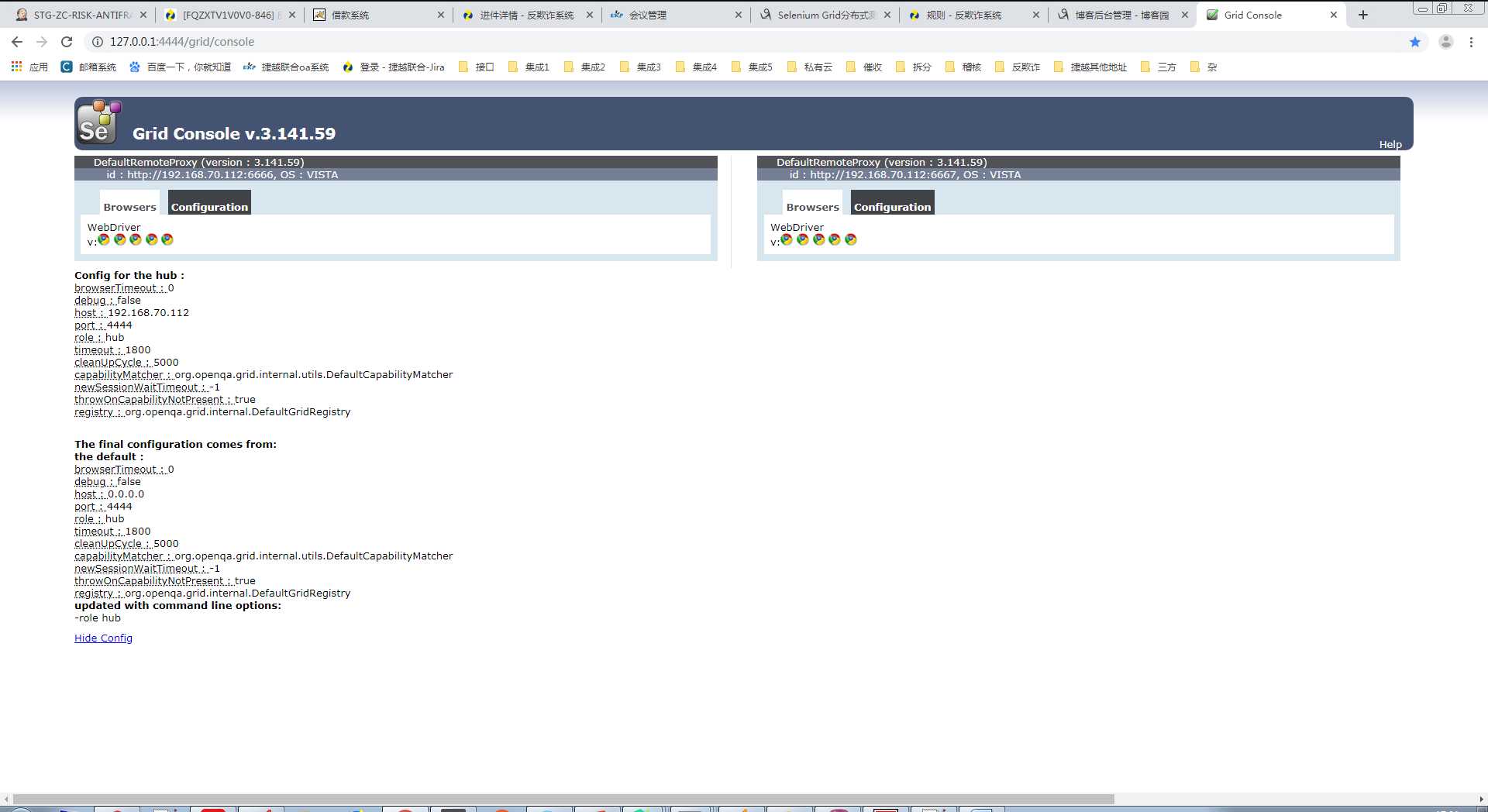Open the 集成1 bookmark folder
Image resolution: width=1488 pixels, height=812 pixels.
coord(529,67)
